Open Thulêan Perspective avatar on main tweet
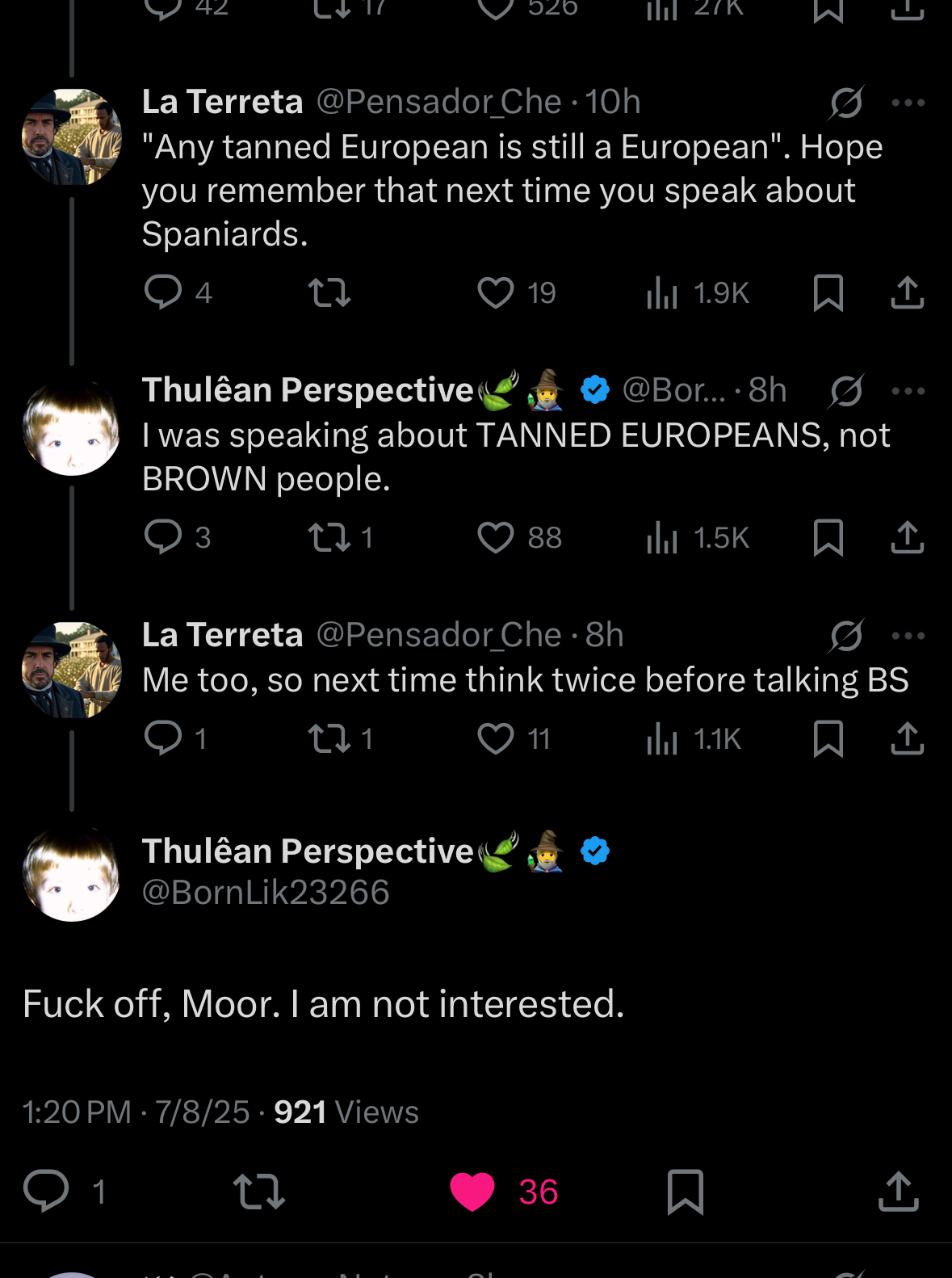Screen dimensions: 952x1278 pyautogui.click(x=72, y=873)
